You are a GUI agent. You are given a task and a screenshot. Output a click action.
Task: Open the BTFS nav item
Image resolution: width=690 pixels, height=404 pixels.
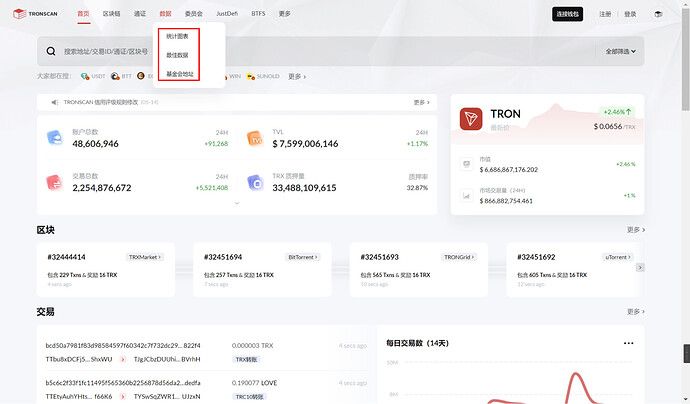[x=258, y=14]
